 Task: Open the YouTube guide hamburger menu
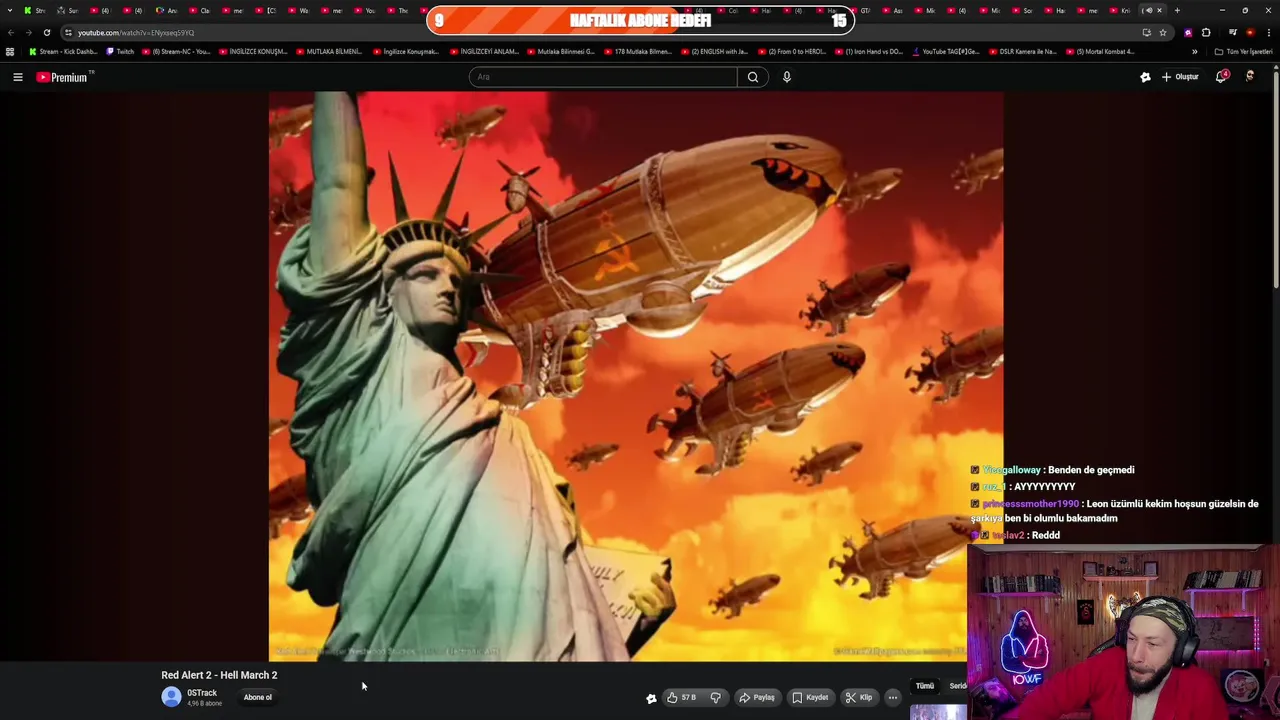pos(17,77)
